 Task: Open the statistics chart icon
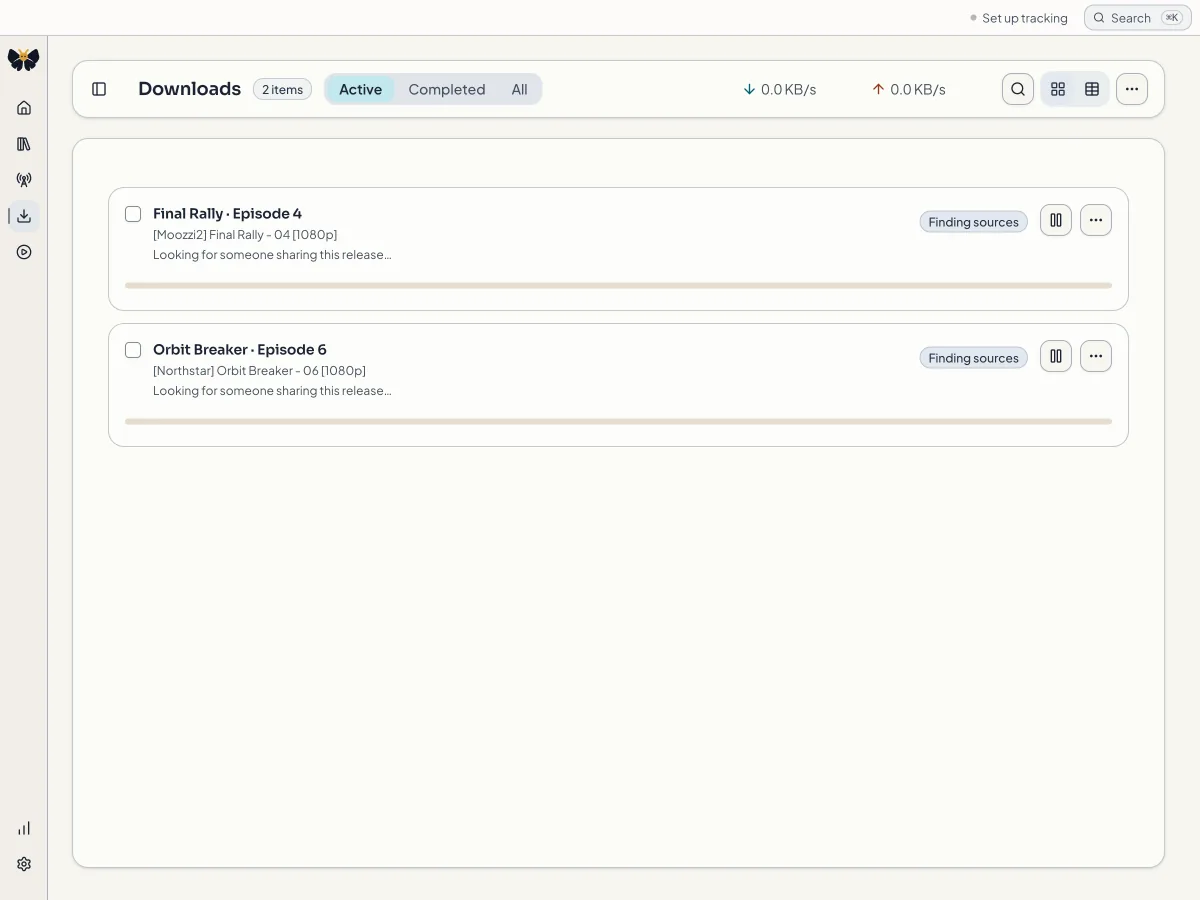pyautogui.click(x=24, y=828)
